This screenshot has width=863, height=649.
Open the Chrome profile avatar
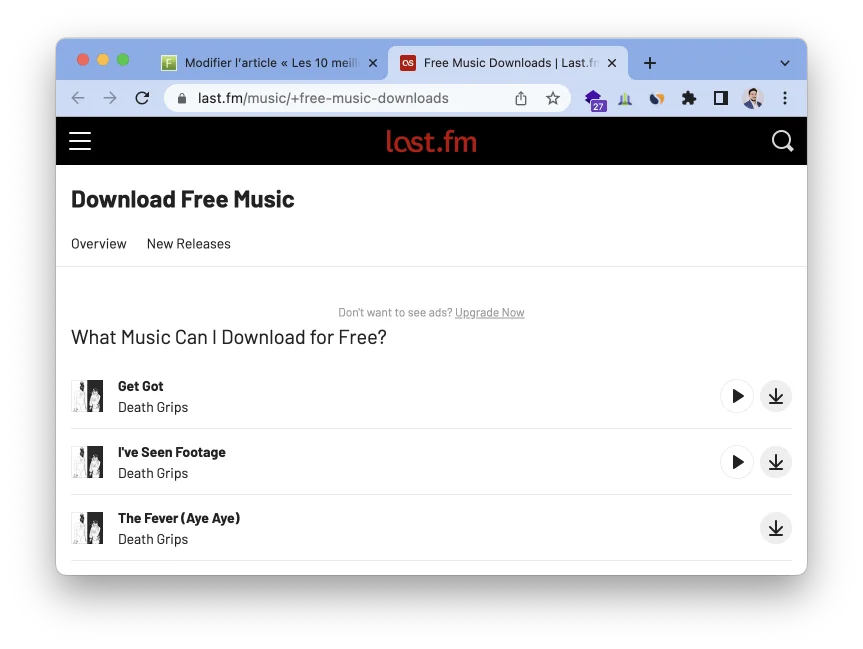(x=752, y=99)
